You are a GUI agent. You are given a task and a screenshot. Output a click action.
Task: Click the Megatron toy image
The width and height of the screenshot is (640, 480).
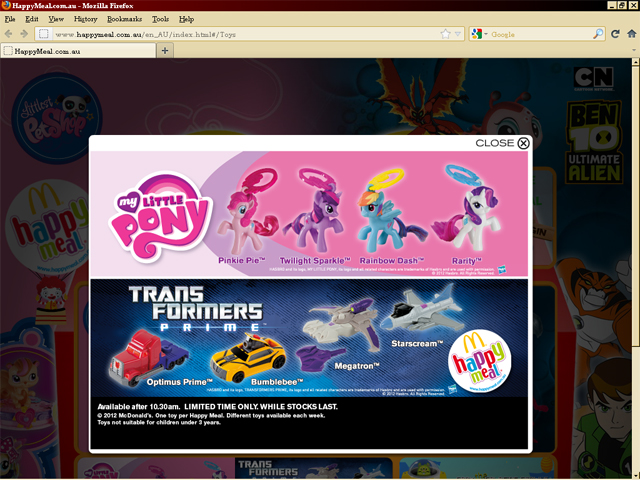[x=340, y=334]
